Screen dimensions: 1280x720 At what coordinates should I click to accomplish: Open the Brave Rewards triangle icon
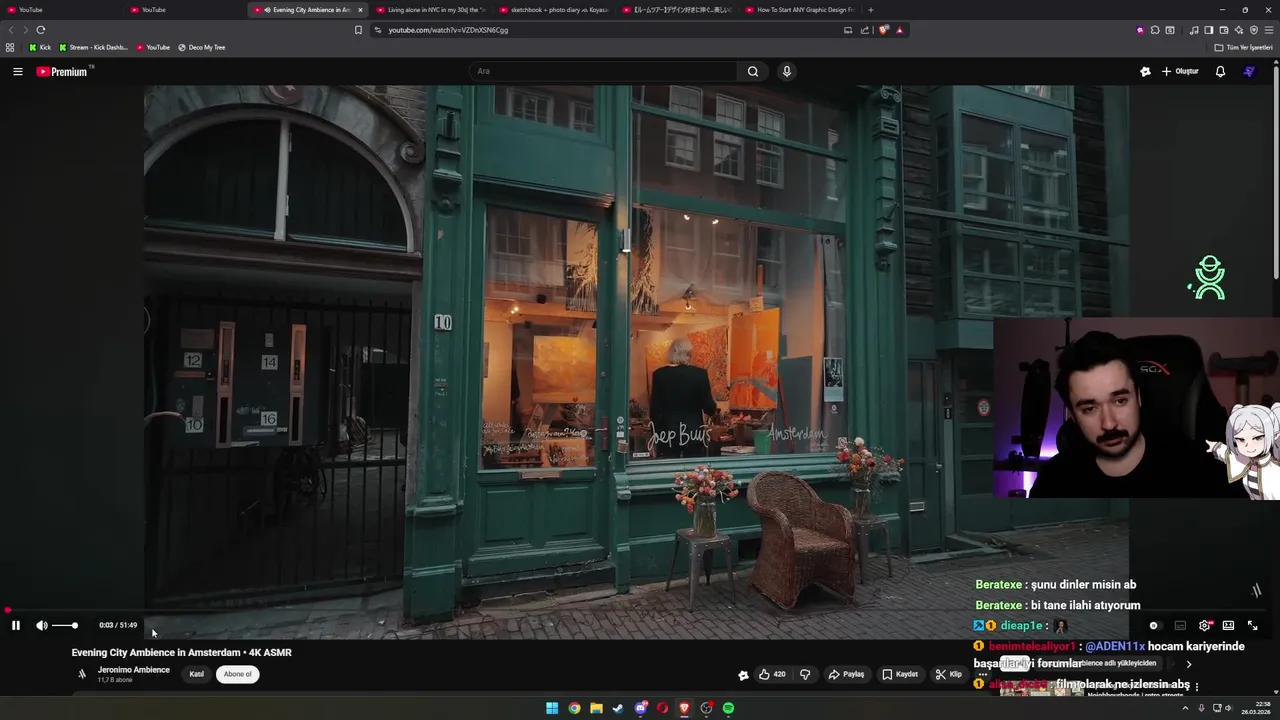pos(900,30)
